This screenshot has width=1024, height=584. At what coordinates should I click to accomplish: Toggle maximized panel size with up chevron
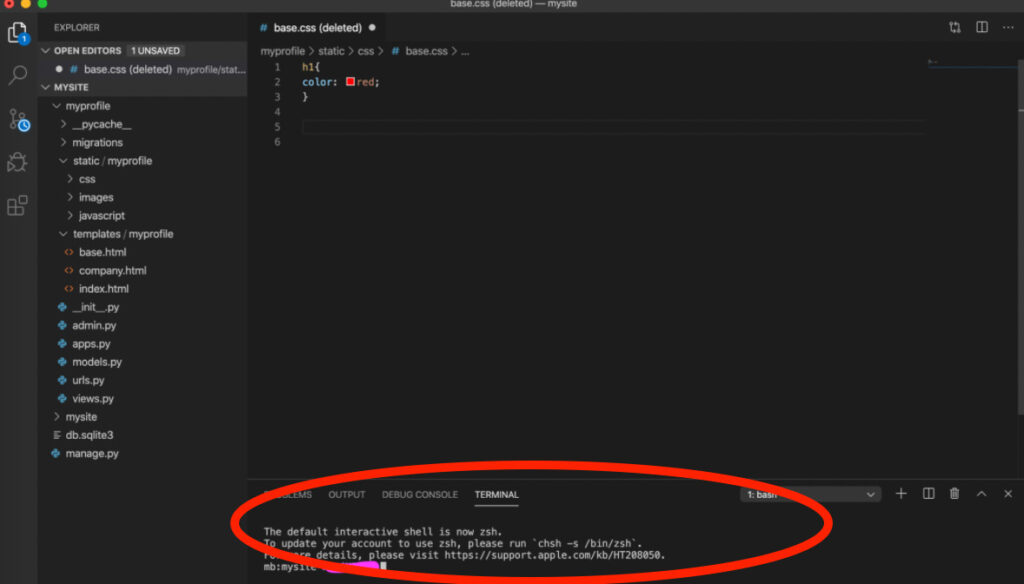coord(981,494)
